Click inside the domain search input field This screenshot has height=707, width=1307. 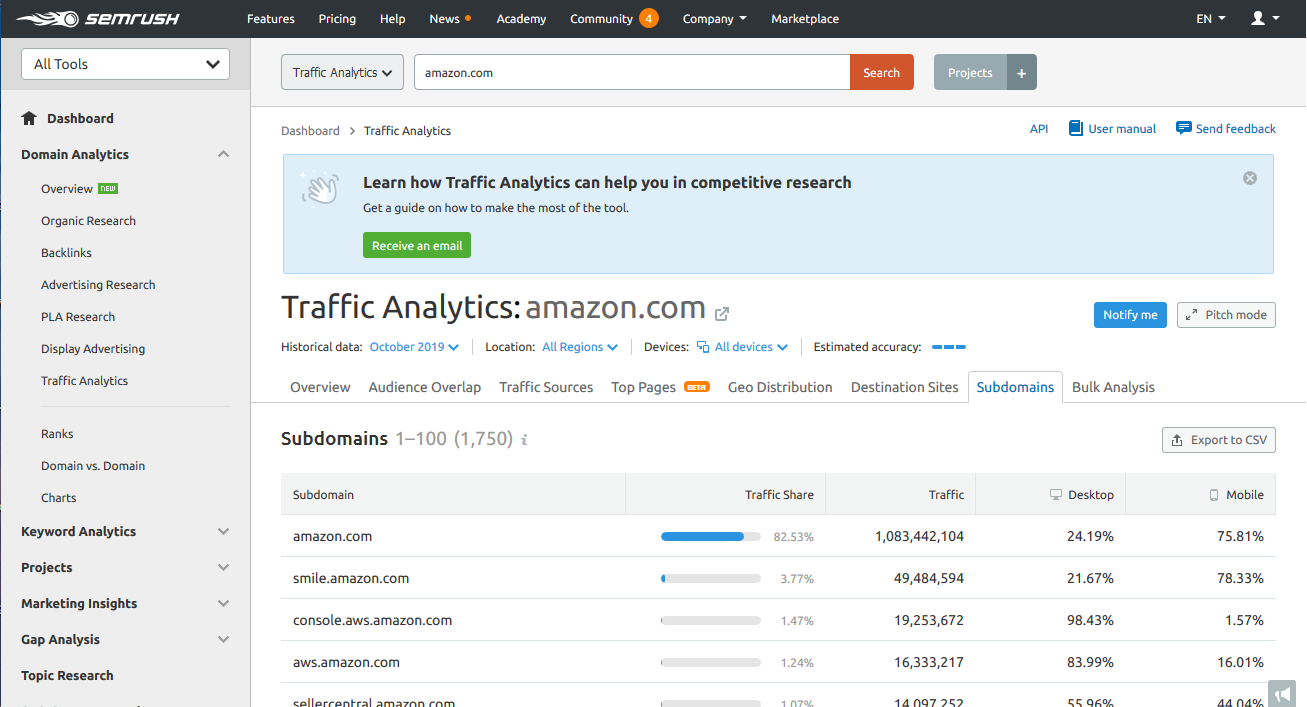(x=630, y=72)
